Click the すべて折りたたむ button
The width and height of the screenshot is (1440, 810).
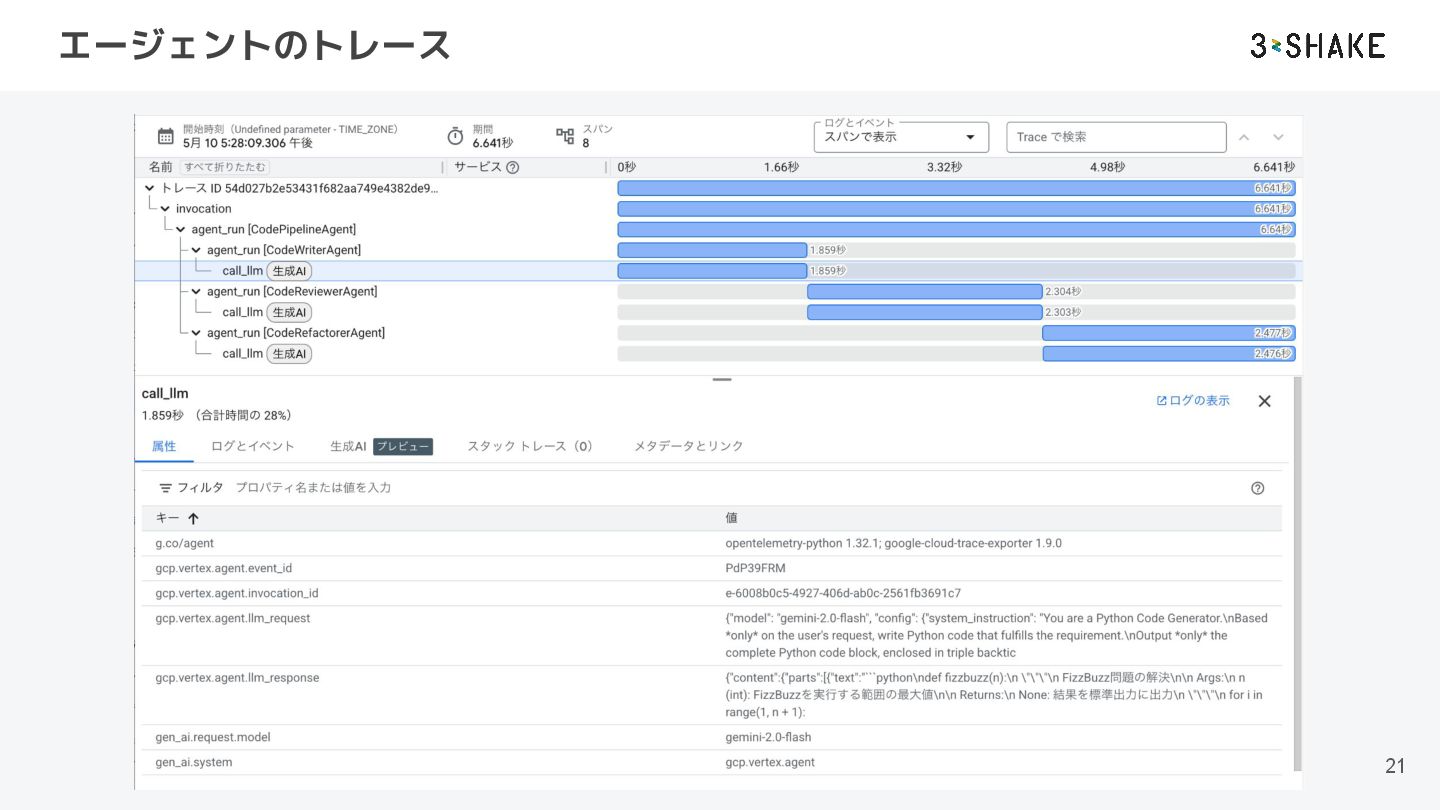click(225, 167)
